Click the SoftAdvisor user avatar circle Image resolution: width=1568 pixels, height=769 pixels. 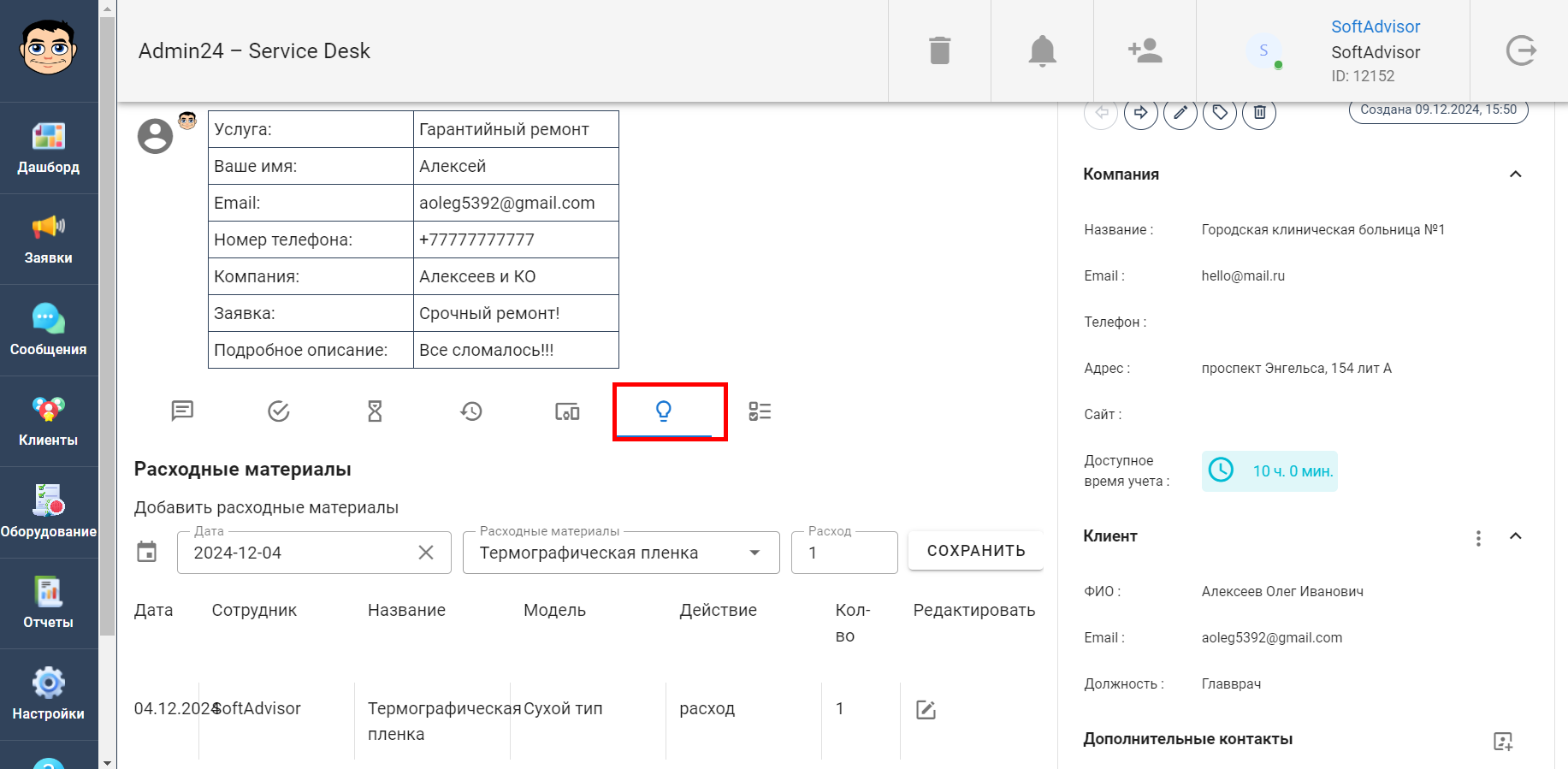click(x=1263, y=50)
